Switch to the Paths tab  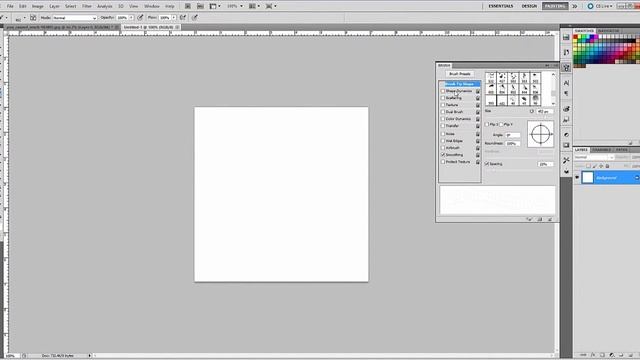tap(622, 150)
